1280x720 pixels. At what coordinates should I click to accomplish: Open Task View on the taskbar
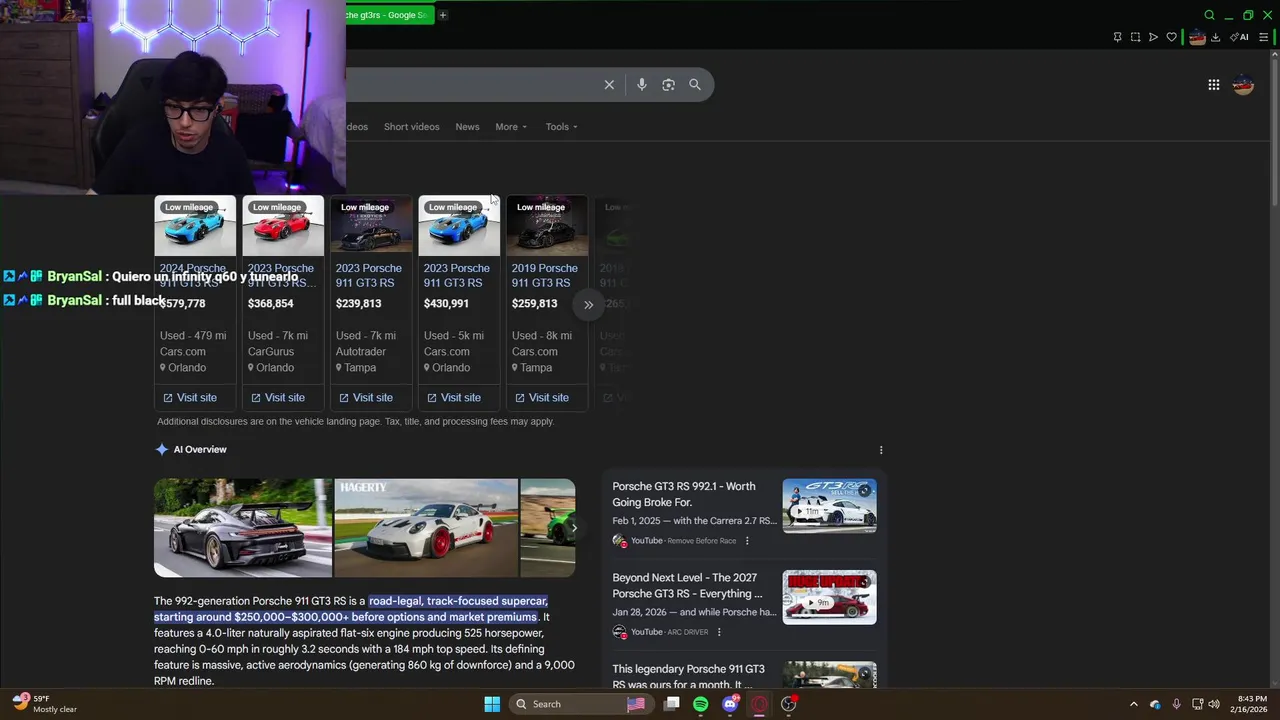pyautogui.click(x=672, y=704)
